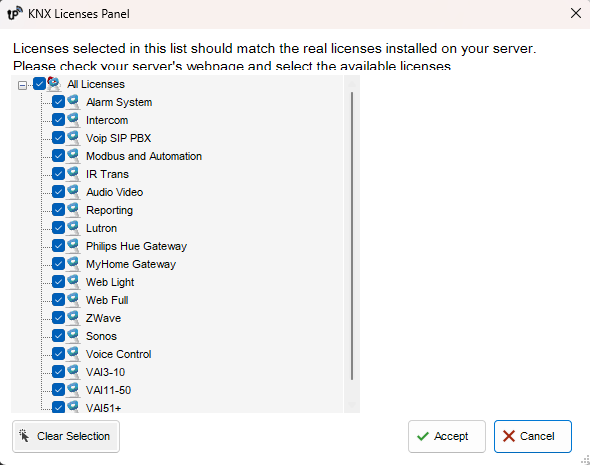Disable the Web Full license checkbox
The width and height of the screenshot is (590, 465).
pos(58,300)
